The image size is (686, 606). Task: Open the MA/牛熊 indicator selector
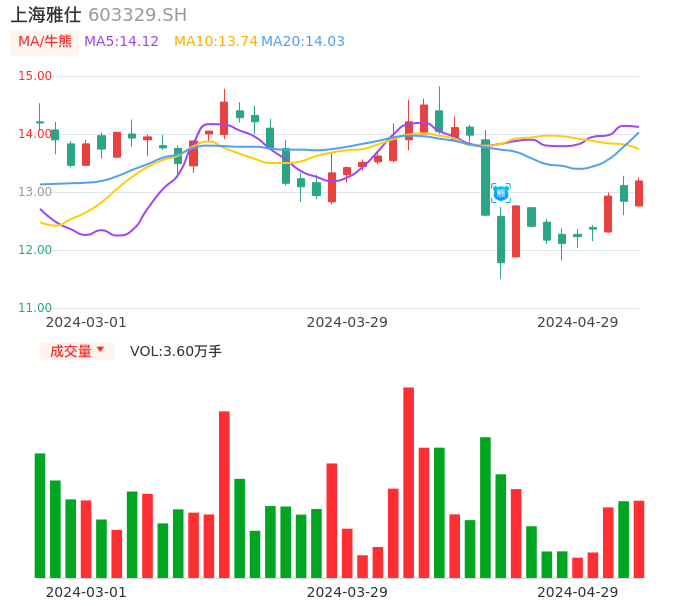(x=45, y=42)
